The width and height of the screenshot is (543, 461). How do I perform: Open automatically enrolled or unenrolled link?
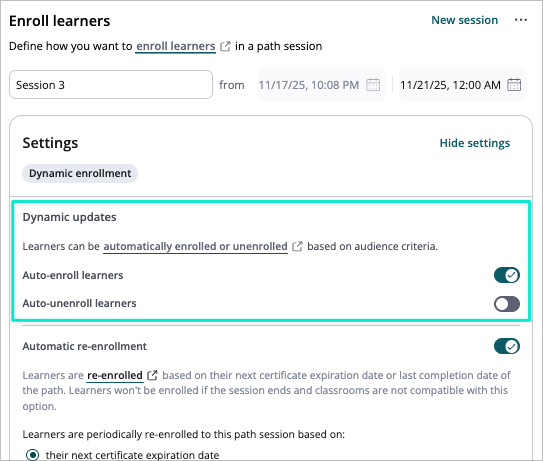pyautogui.click(x=195, y=246)
